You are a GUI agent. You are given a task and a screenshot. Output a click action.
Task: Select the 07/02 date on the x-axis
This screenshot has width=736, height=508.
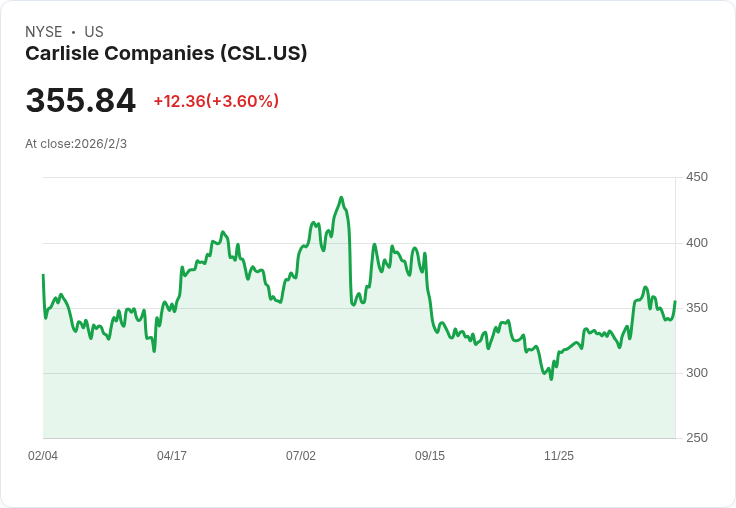pyautogui.click(x=301, y=456)
